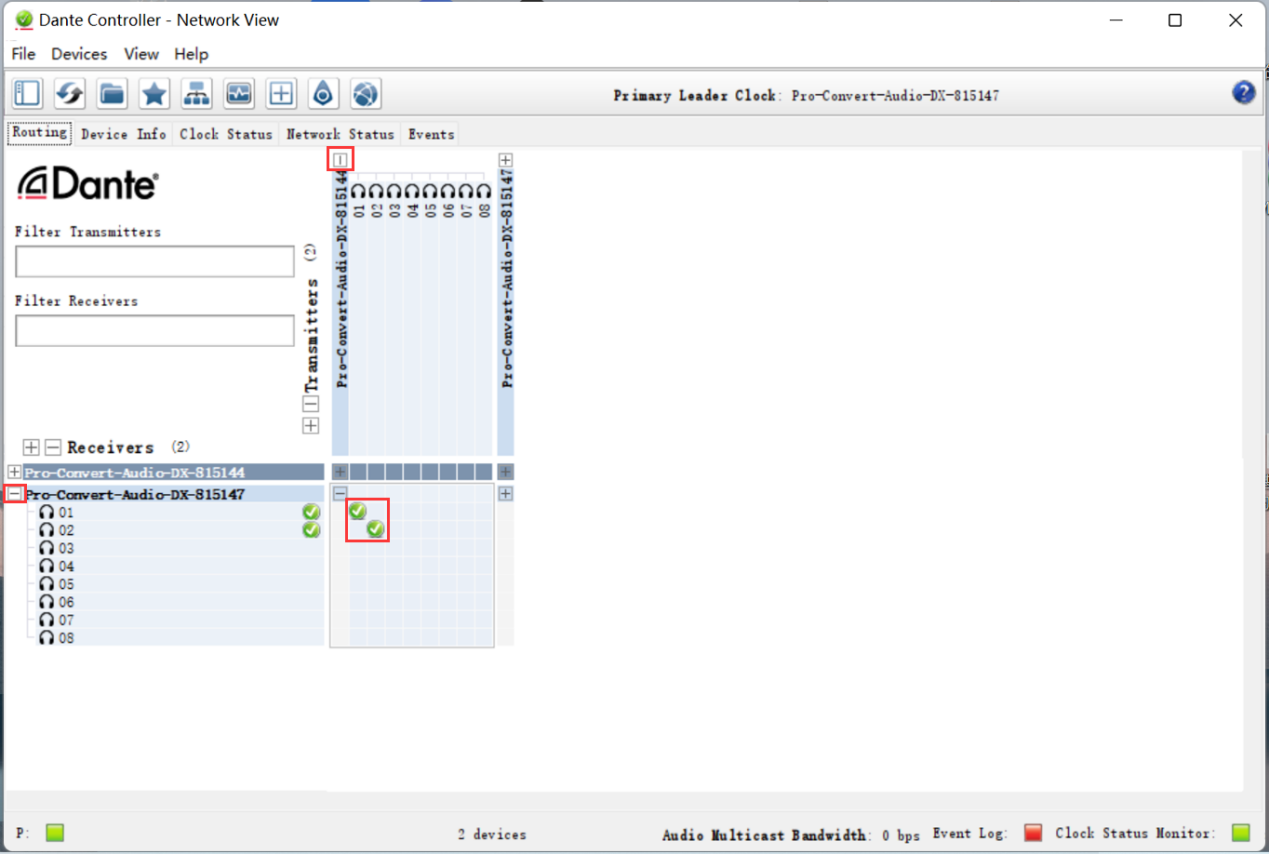The width and height of the screenshot is (1269, 854).
Task: Switch to the Clock Status tab
Action: (226, 134)
